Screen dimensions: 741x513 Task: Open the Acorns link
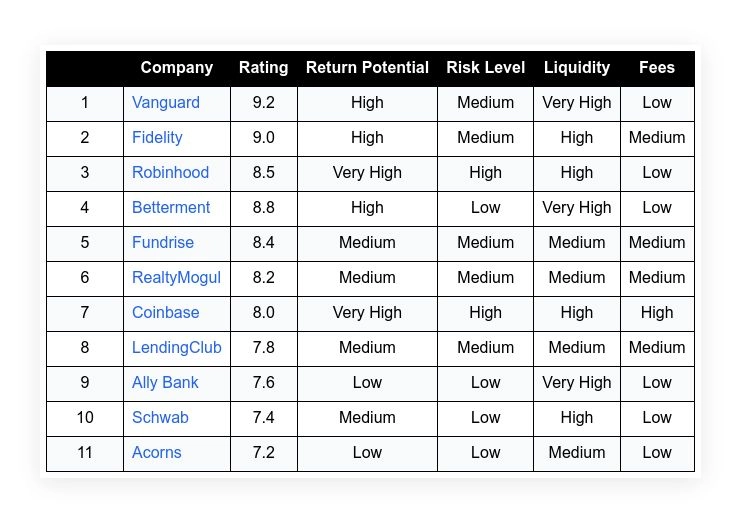pos(157,453)
